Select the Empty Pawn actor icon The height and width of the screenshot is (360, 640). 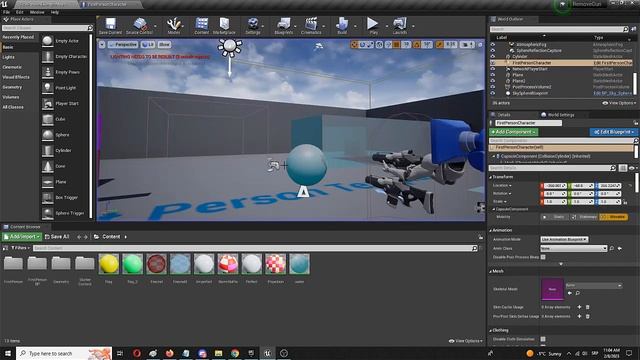[x=48, y=72]
